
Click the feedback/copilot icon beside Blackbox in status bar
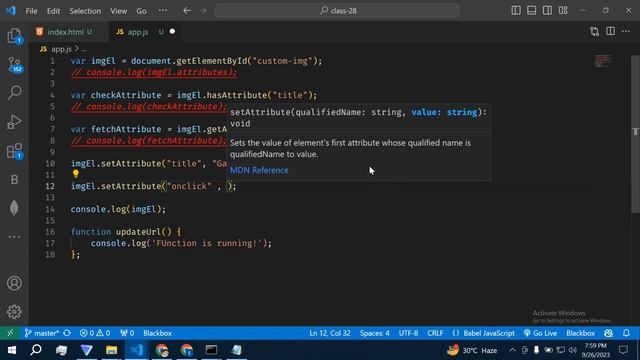click(608, 333)
